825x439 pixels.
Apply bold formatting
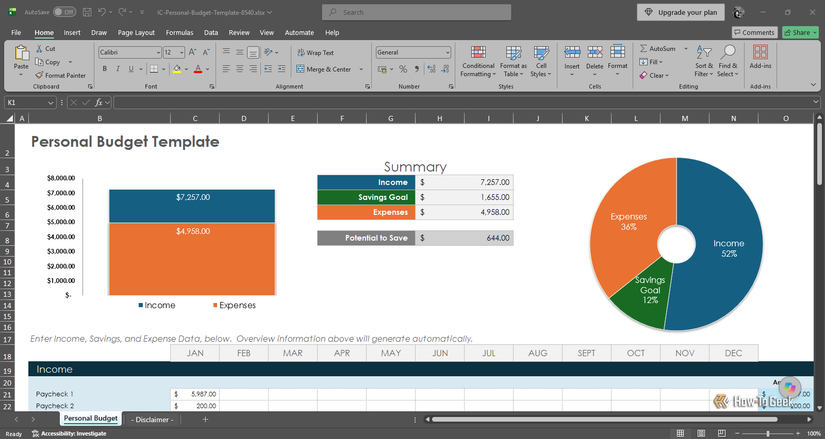pyautogui.click(x=105, y=69)
